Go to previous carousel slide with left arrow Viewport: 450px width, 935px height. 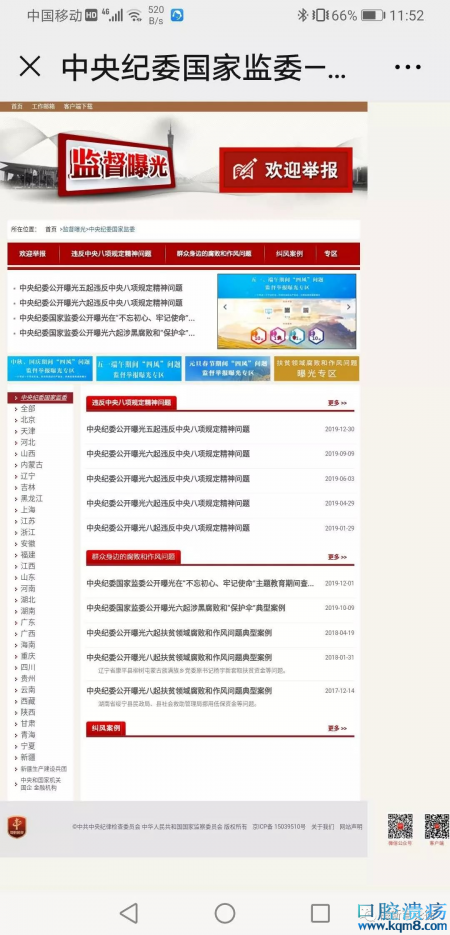(225, 307)
